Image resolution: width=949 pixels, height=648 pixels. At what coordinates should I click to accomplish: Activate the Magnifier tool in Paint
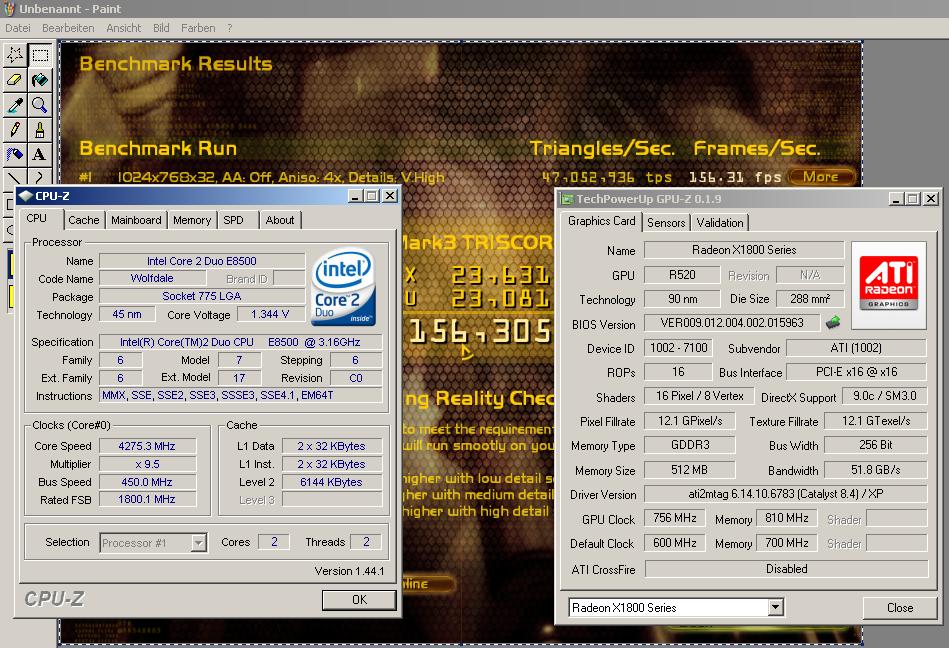tap(40, 105)
